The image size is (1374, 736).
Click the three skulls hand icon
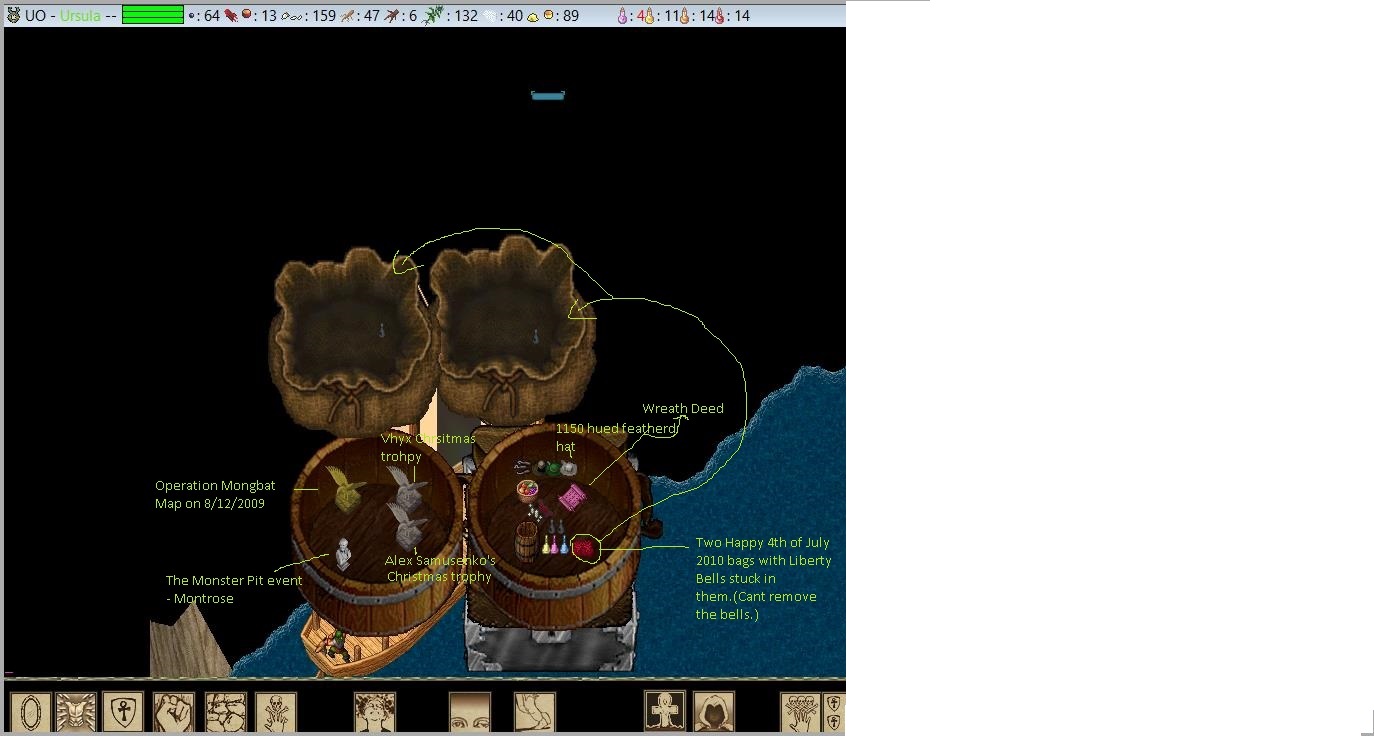pos(800,712)
